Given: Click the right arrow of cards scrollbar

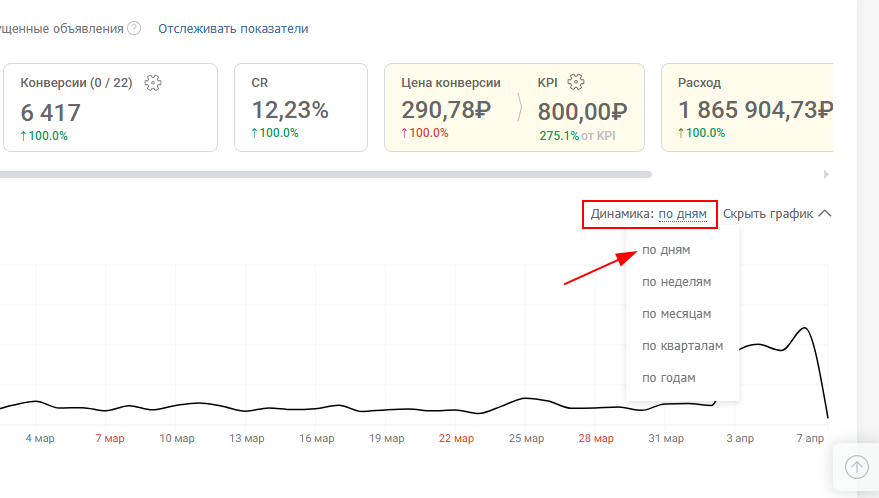Looking at the screenshot, I should (x=826, y=174).
